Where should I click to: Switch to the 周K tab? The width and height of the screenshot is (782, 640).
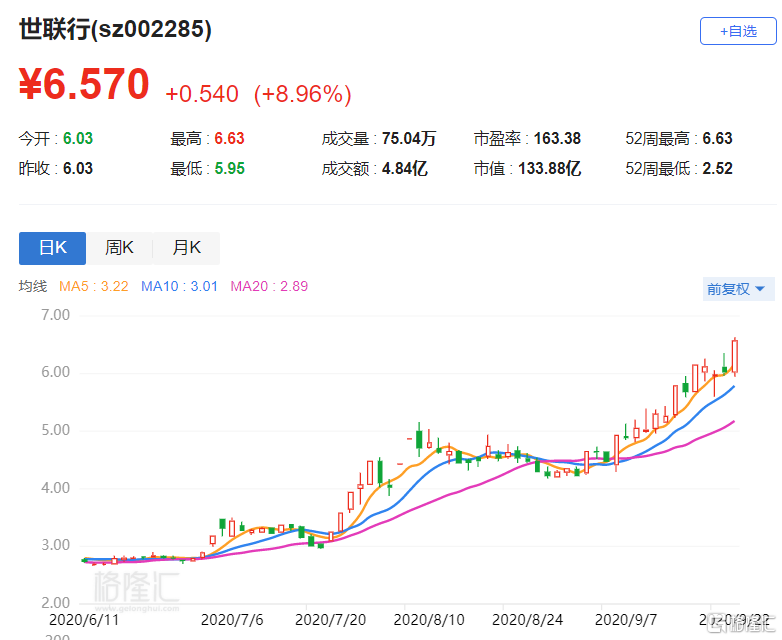pyautogui.click(x=120, y=248)
